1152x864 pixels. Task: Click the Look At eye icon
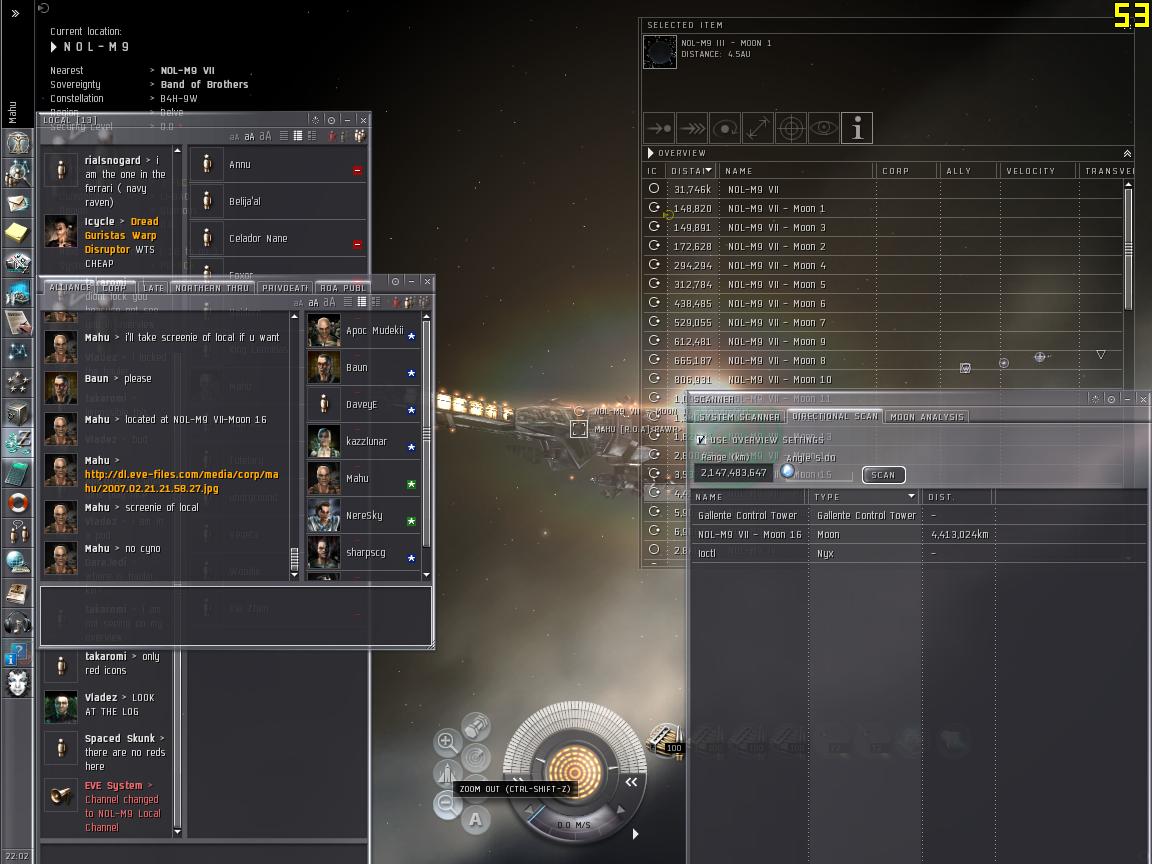coord(824,128)
